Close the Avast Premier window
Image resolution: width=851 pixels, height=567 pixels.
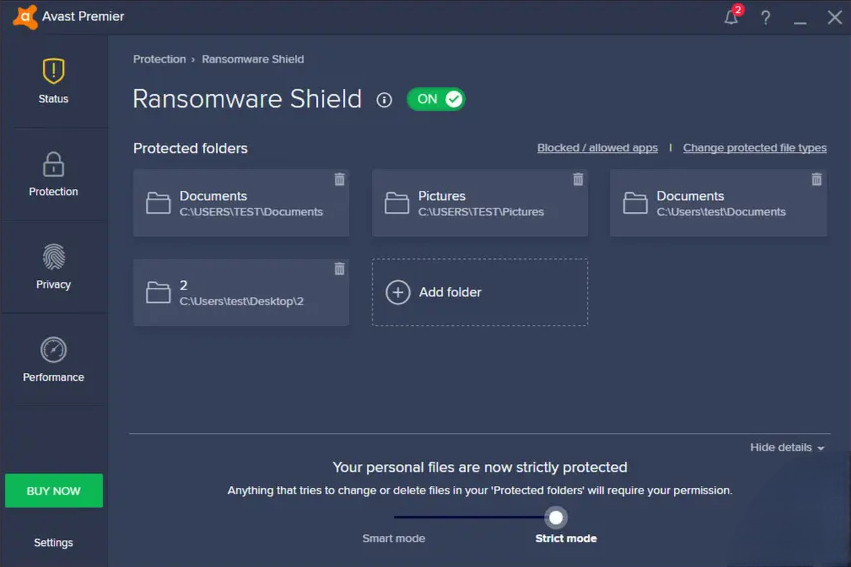click(835, 18)
